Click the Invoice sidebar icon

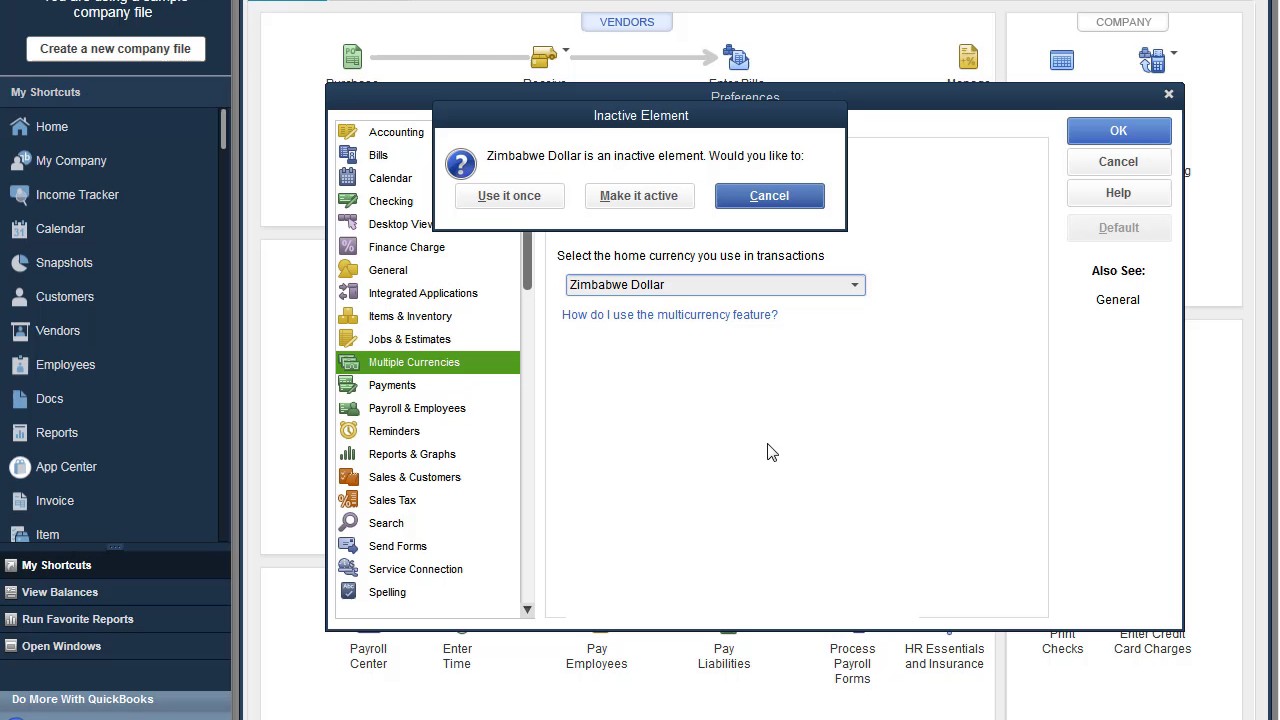20,501
